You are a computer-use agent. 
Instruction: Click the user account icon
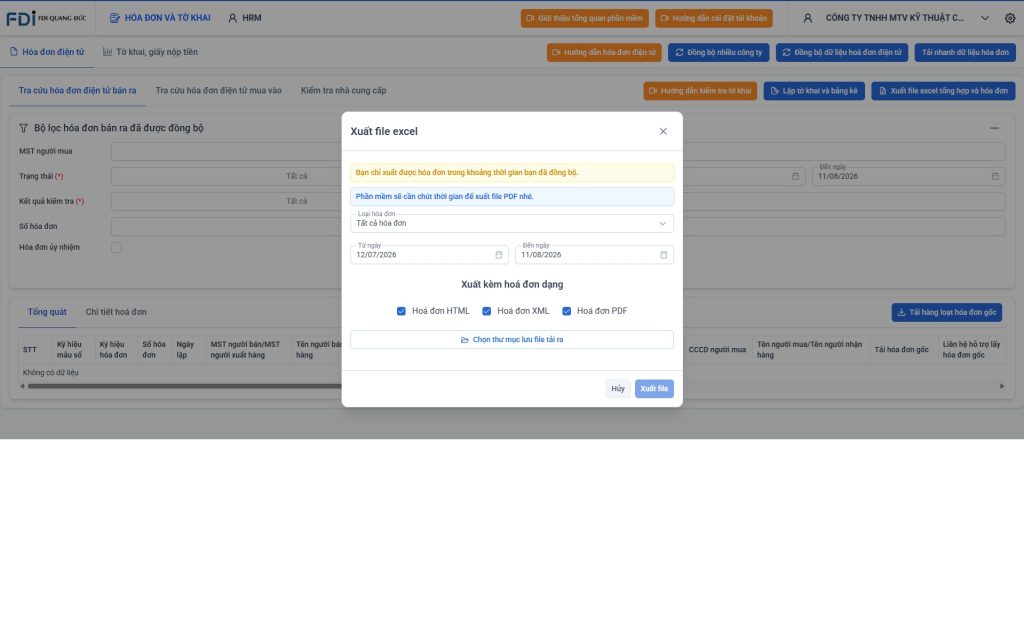[x=808, y=18]
